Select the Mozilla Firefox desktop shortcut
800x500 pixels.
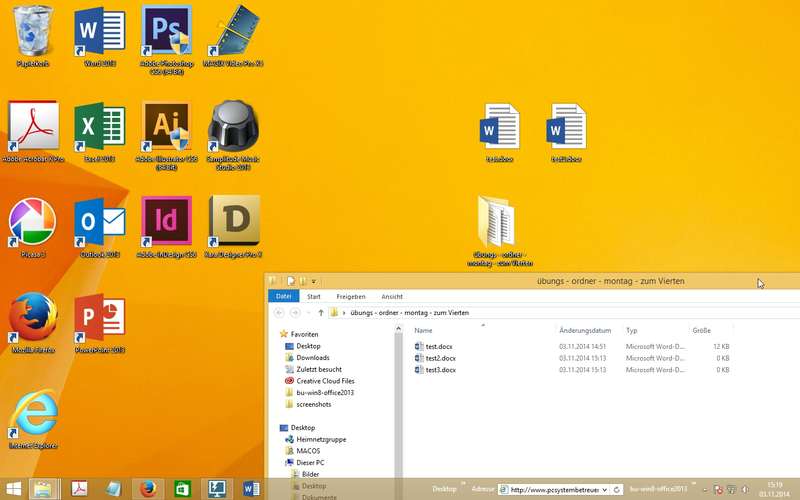[x=33, y=318]
